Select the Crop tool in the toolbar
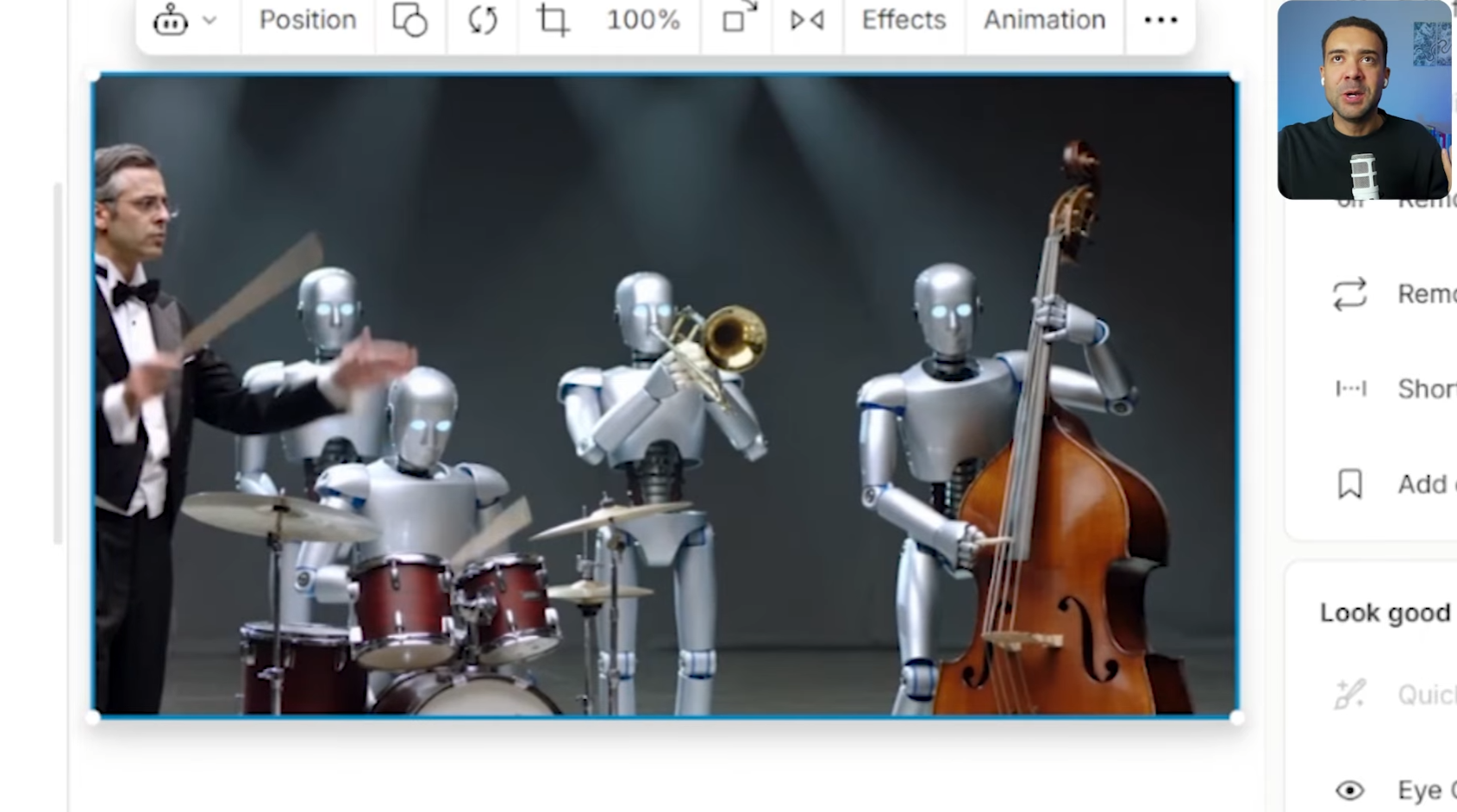The image size is (1457, 812). tap(552, 20)
